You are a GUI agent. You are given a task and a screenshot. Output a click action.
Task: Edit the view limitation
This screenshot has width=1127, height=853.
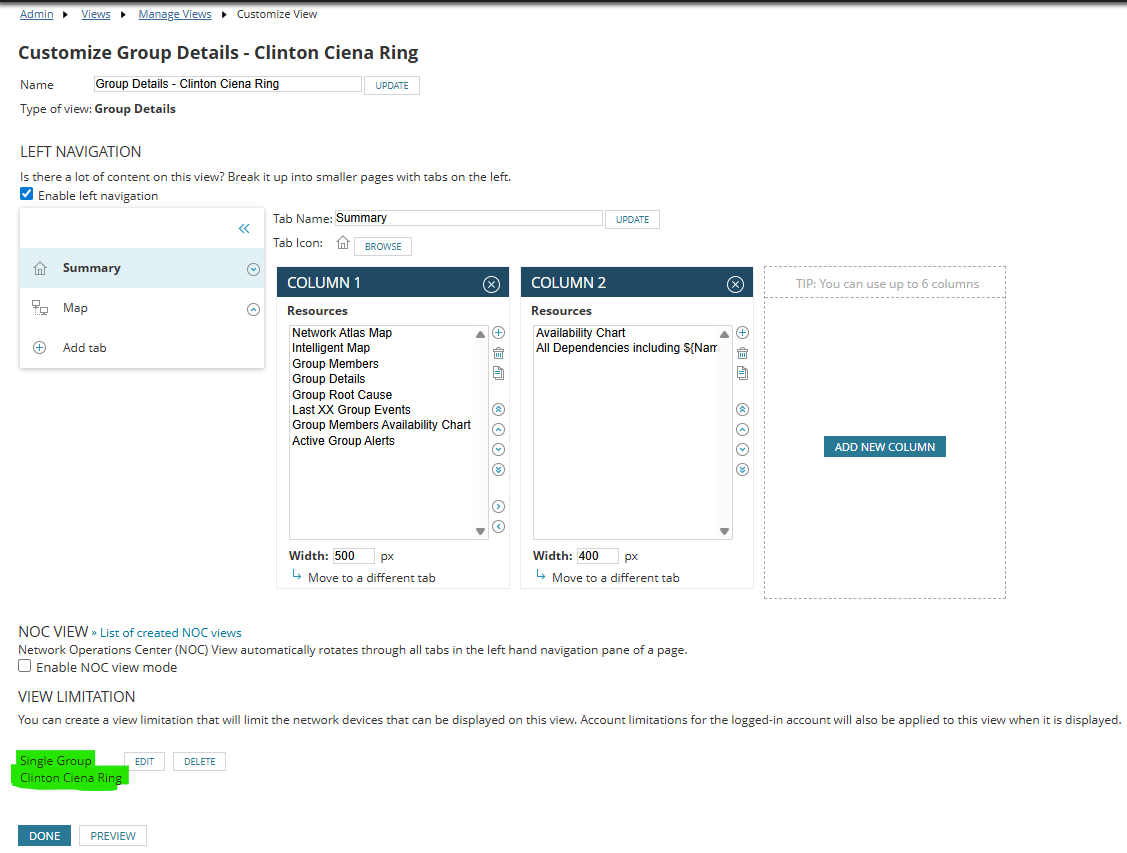144,762
